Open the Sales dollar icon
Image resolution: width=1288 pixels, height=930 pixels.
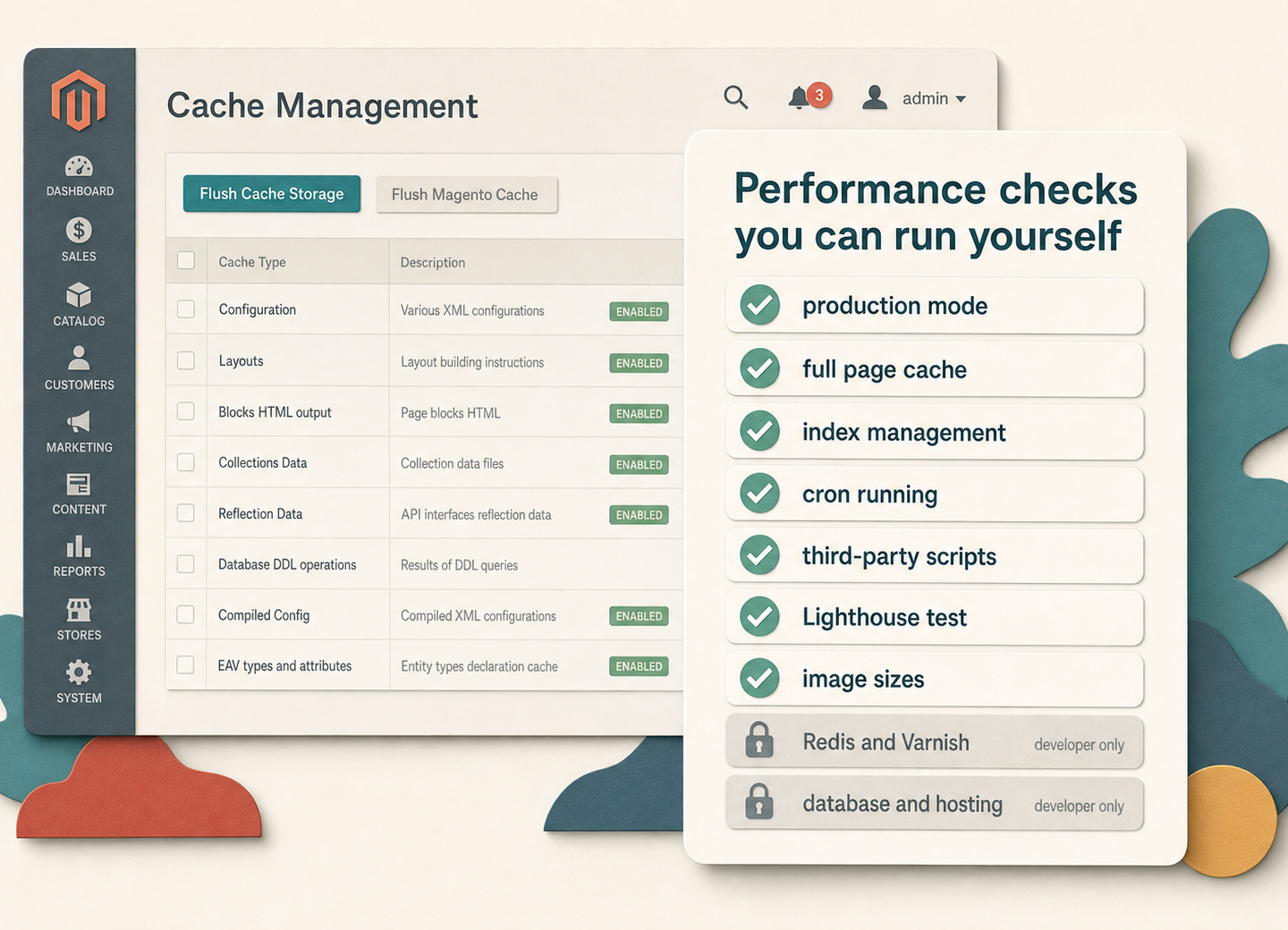79,231
